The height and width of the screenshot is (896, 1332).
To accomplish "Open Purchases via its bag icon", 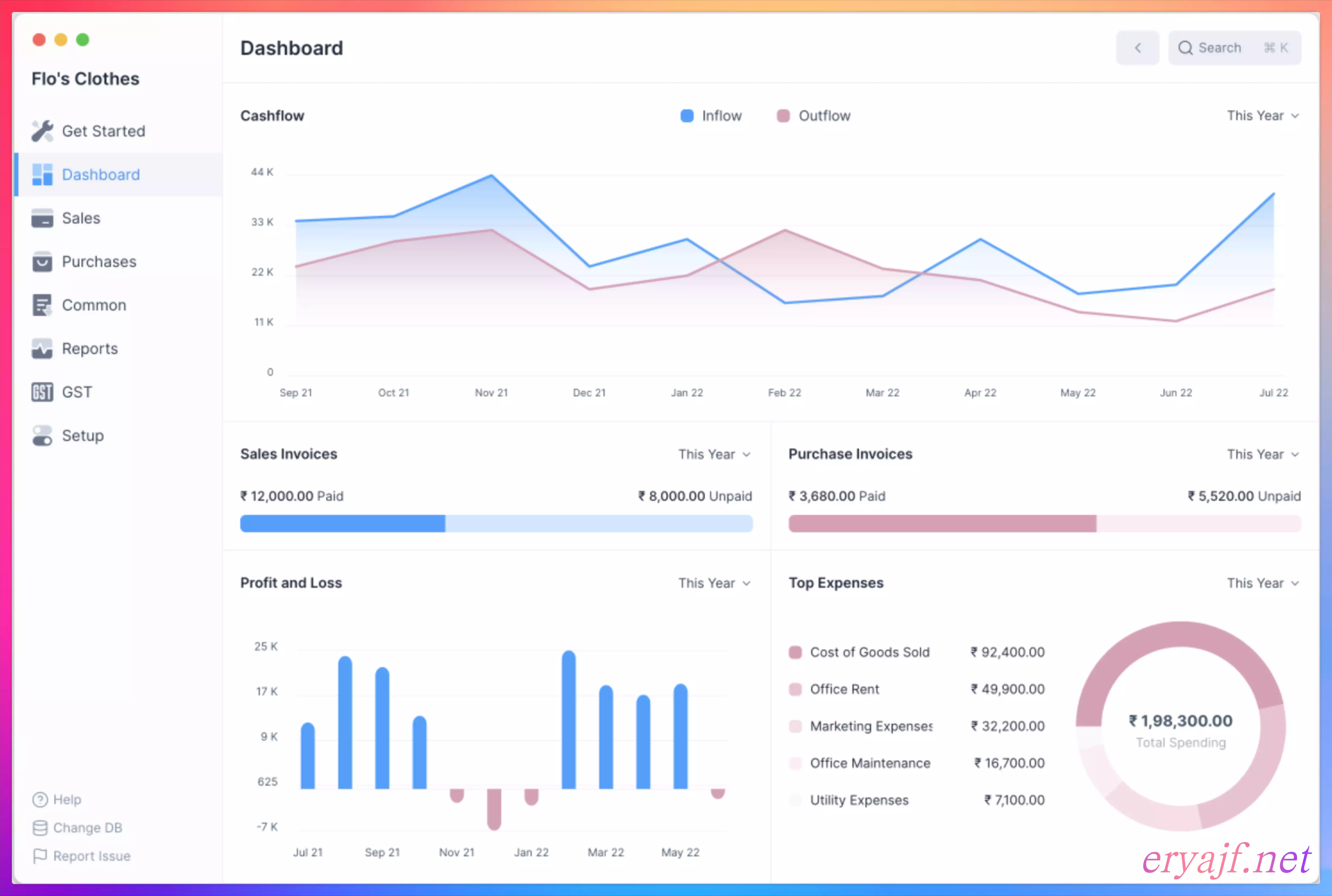I will click(42, 262).
